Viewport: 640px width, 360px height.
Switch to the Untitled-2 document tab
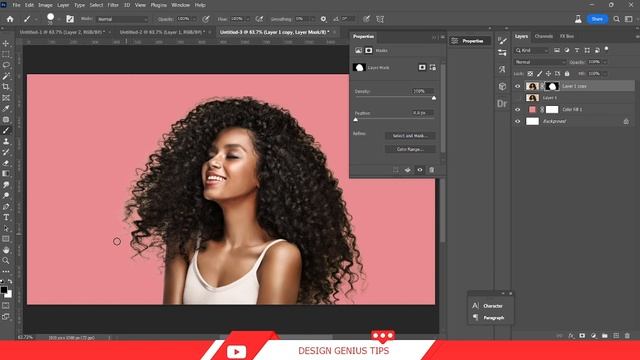click(x=162, y=32)
